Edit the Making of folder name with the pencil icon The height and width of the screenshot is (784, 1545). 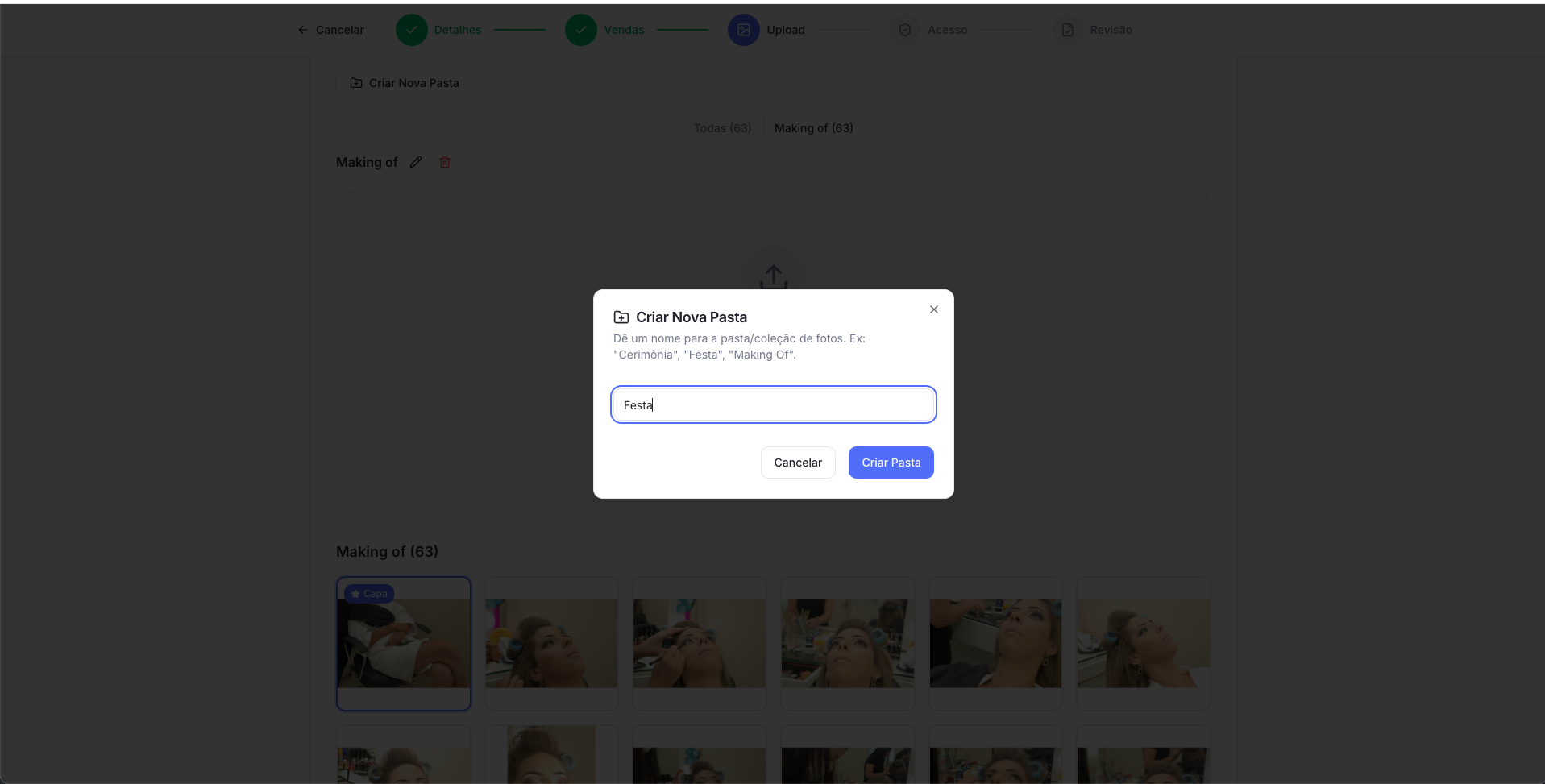point(416,162)
